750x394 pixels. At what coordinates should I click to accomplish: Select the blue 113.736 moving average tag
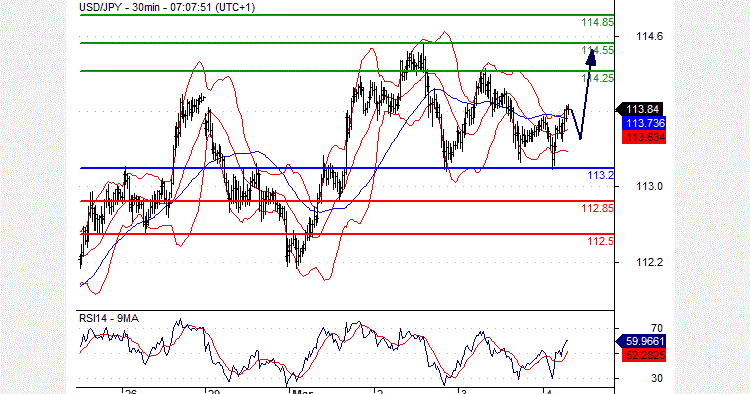[643, 123]
